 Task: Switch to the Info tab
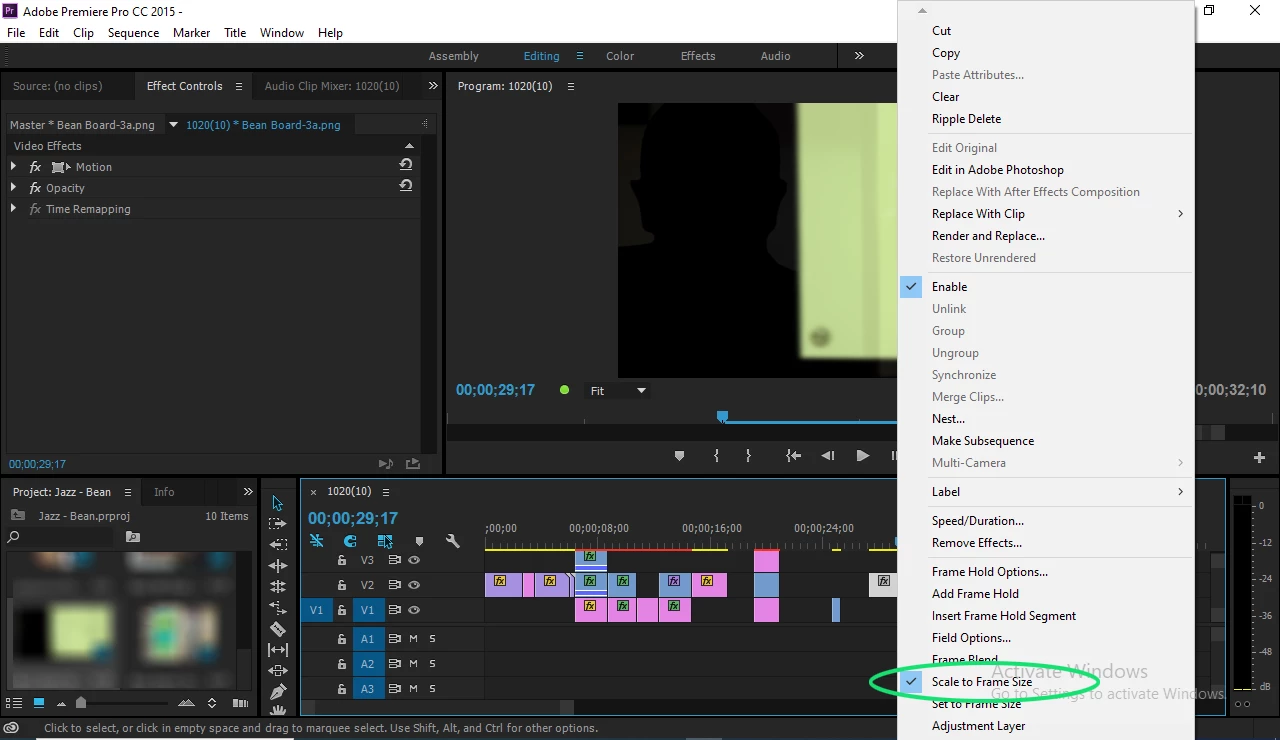[x=164, y=492]
